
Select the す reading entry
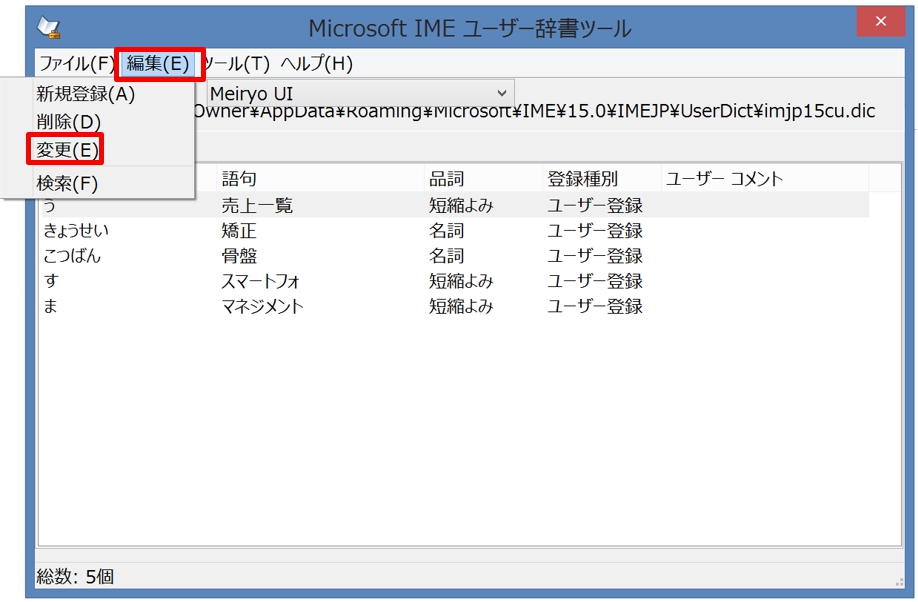click(x=51, y=281)
